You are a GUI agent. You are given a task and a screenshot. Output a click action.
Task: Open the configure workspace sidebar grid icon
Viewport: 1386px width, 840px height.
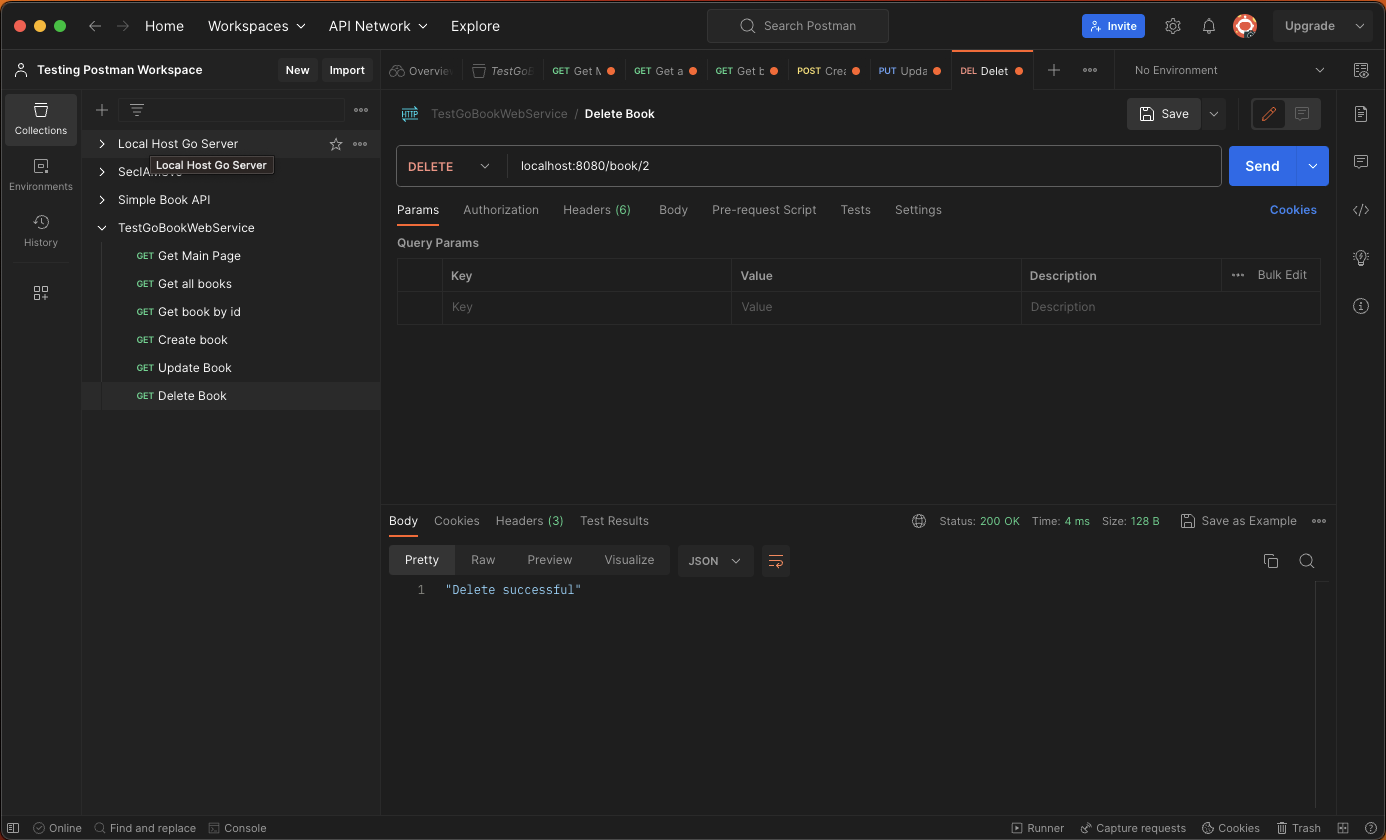[41, 293]
